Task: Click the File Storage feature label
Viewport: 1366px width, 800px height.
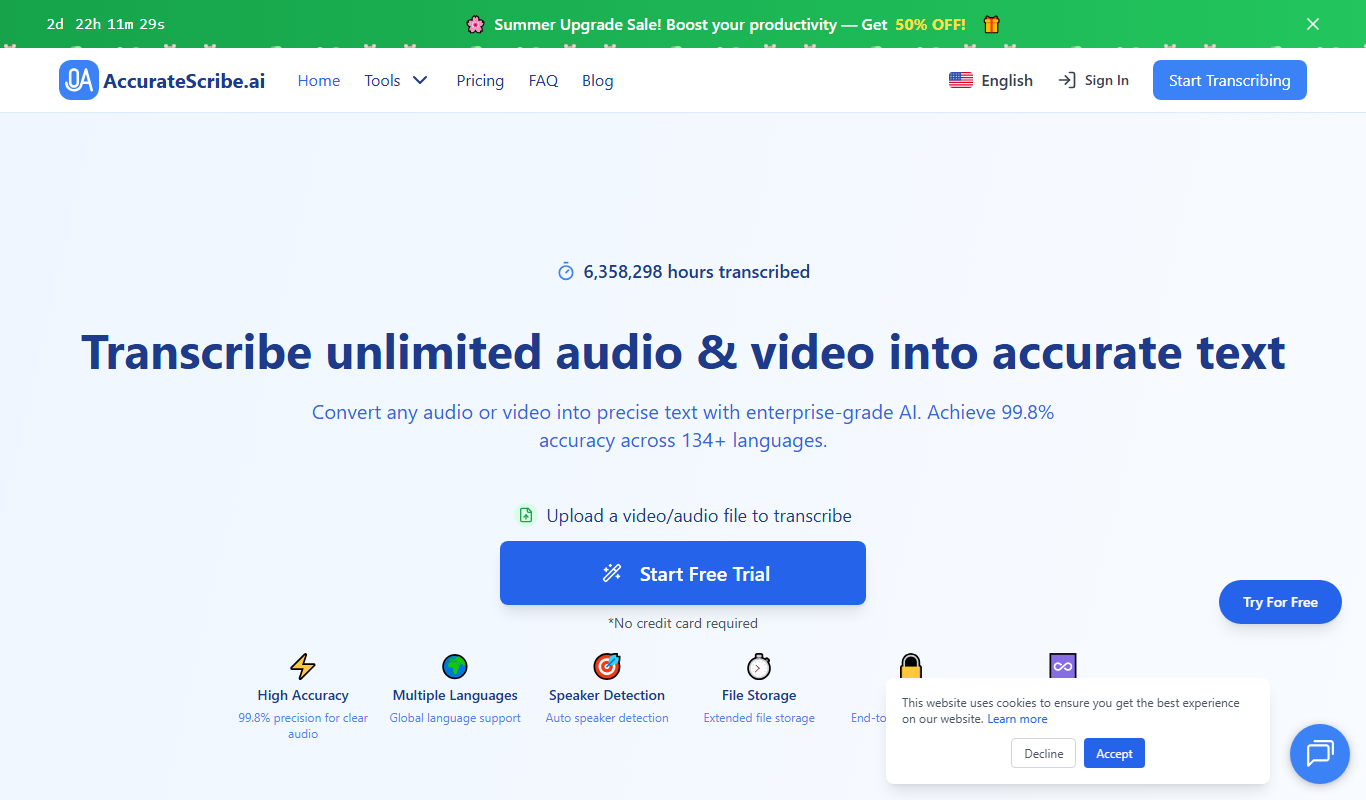Action: 759,695
